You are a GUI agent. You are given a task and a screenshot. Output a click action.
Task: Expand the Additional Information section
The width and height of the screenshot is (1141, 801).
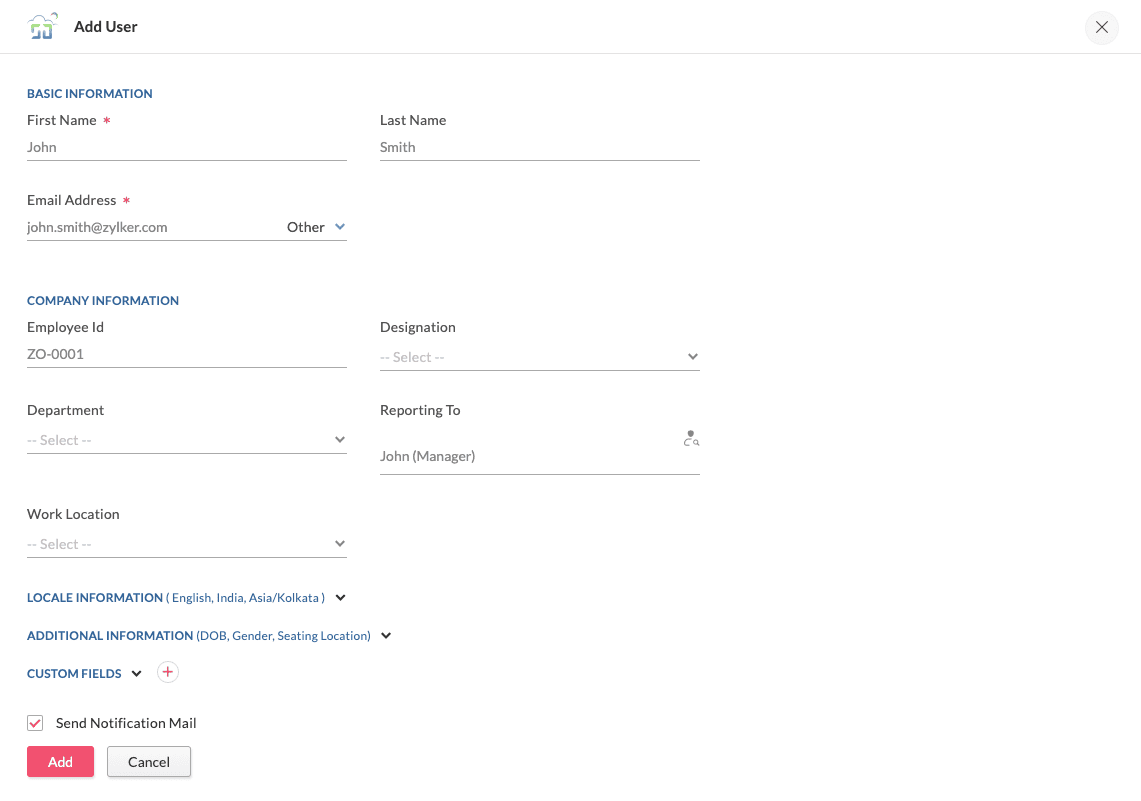click(x=386, y=636)
